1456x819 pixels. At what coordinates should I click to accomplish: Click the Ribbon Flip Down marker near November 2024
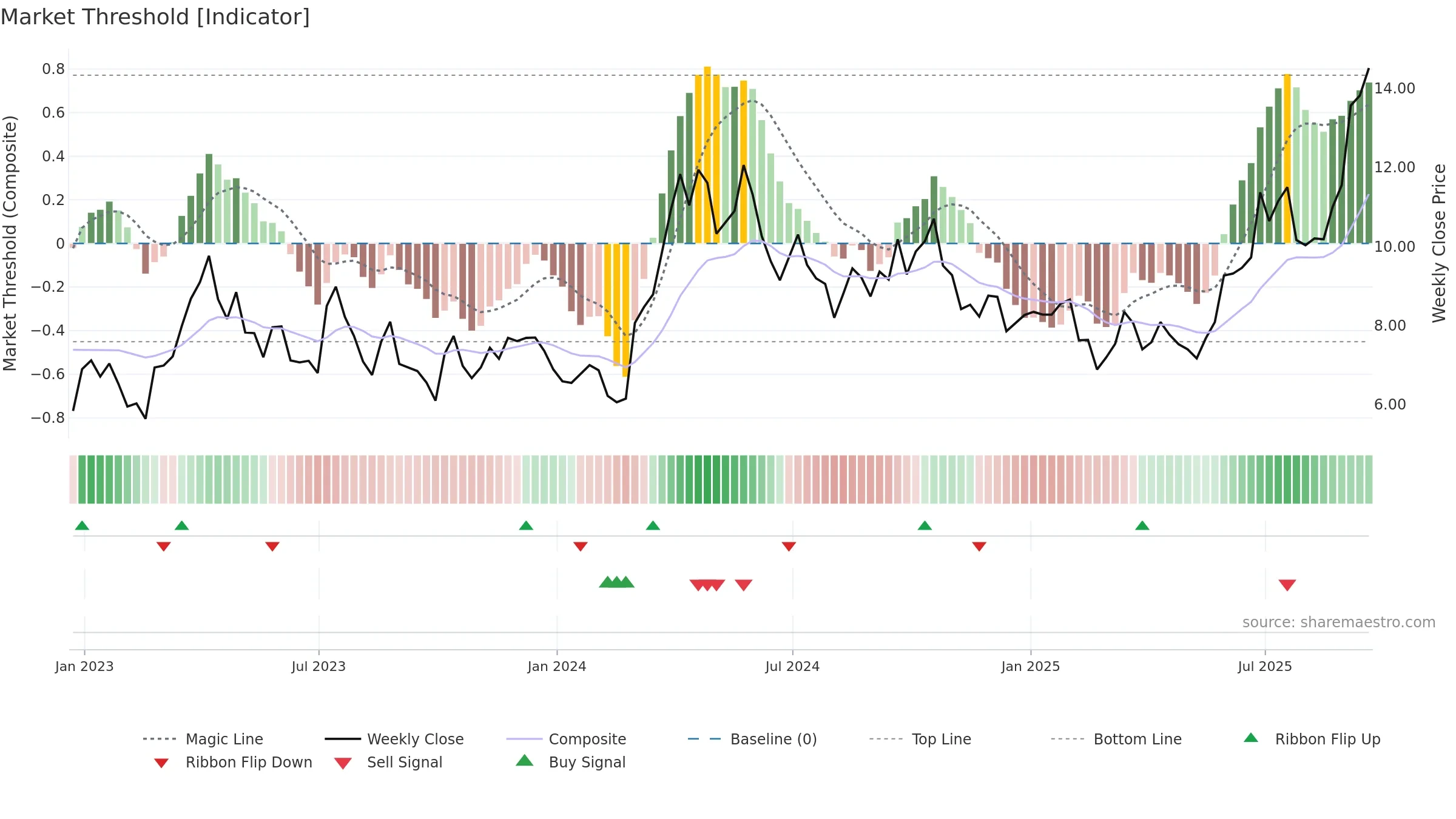click(979, 547)
